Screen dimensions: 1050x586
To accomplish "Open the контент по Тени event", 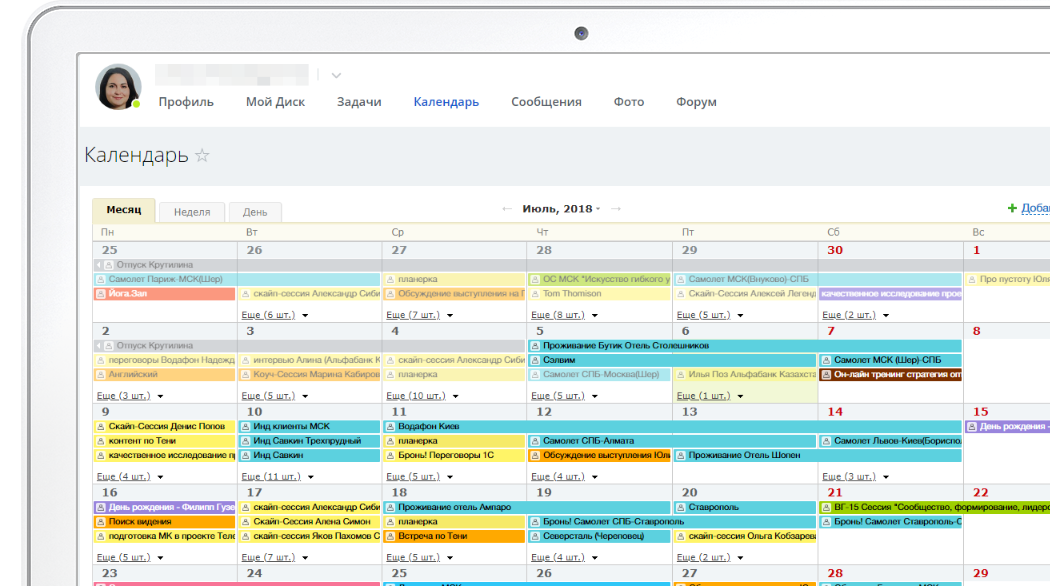I will click(165, 441).
